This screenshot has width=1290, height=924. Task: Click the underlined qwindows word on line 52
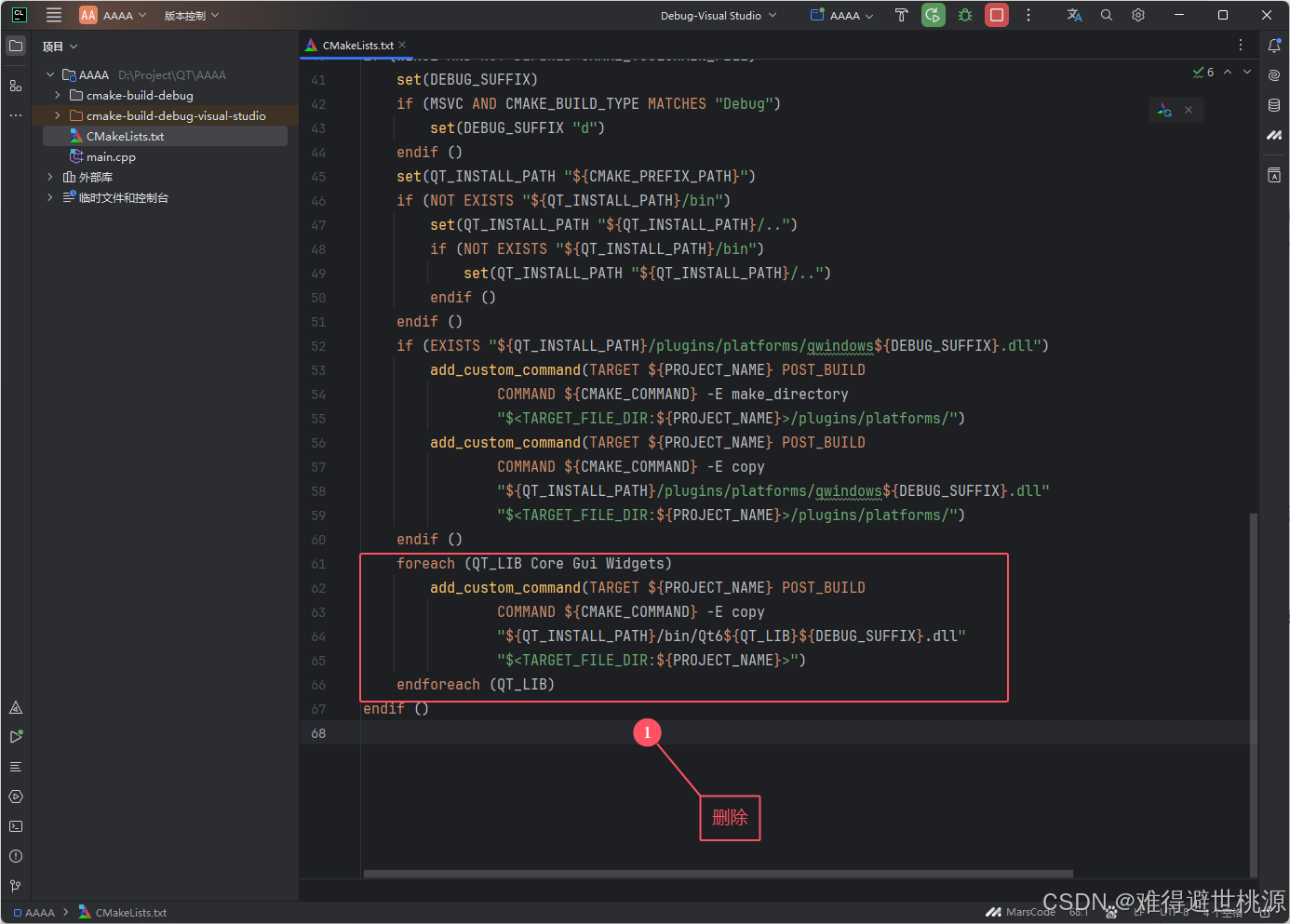click(x=840, y=346)
